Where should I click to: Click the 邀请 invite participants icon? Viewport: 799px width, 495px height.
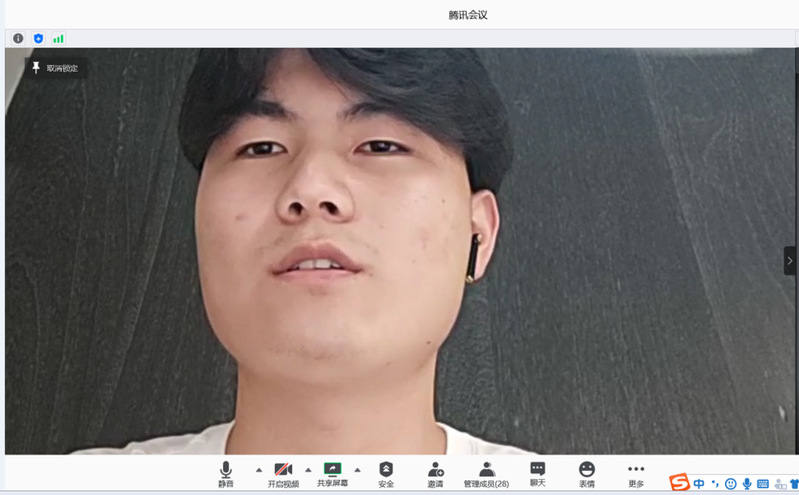tap(435, 472)
